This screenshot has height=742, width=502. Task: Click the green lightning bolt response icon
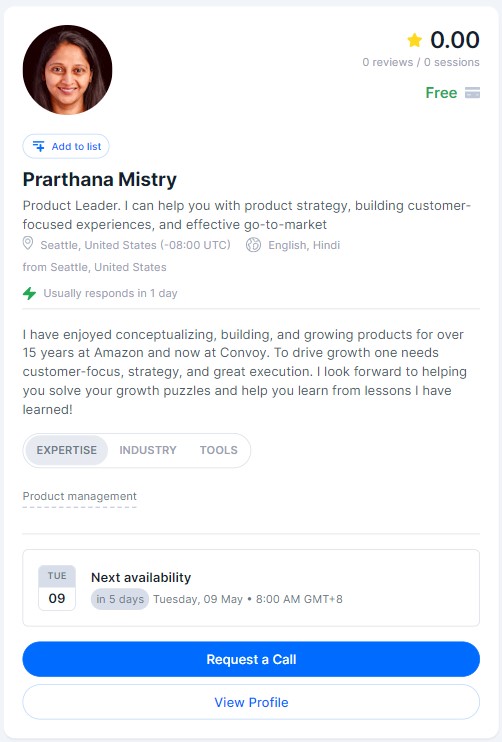point(29,293)
